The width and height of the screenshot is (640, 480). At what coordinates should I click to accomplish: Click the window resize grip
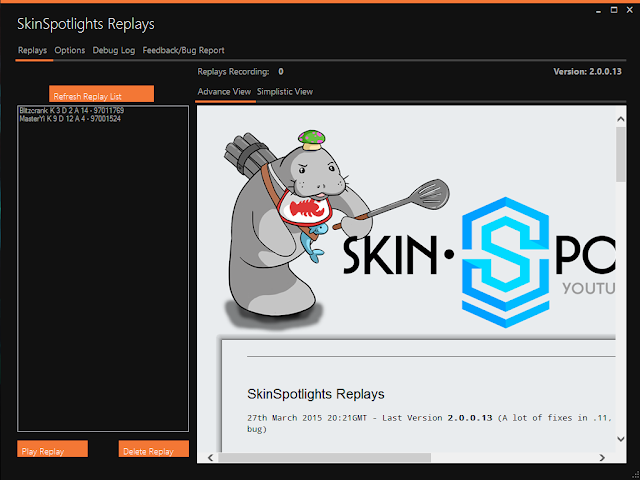[x=635, y=475]
